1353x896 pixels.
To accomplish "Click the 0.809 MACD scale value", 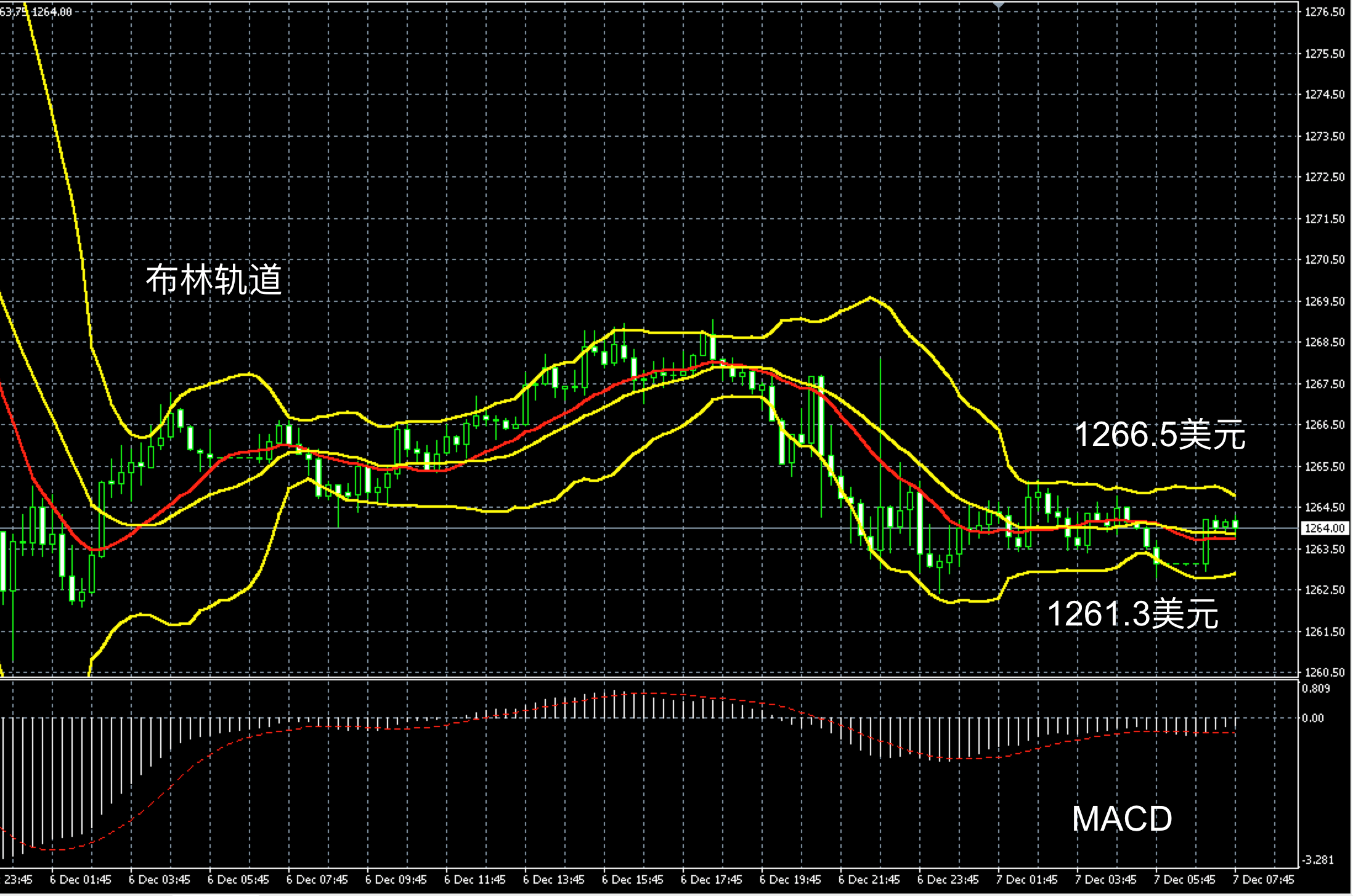I will [x=1315, y=688].
